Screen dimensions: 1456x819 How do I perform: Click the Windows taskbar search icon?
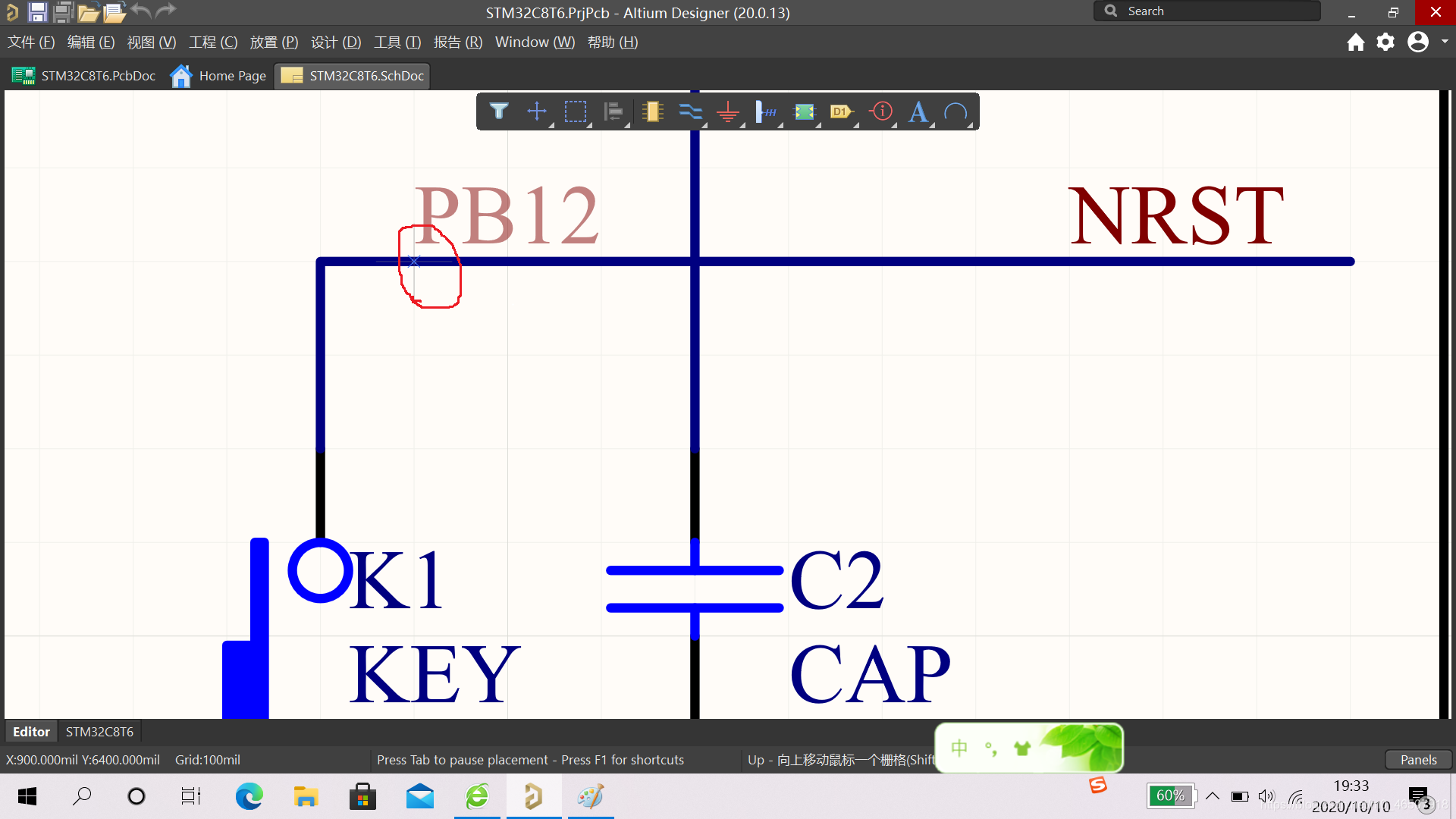click(x=81, y=795)
